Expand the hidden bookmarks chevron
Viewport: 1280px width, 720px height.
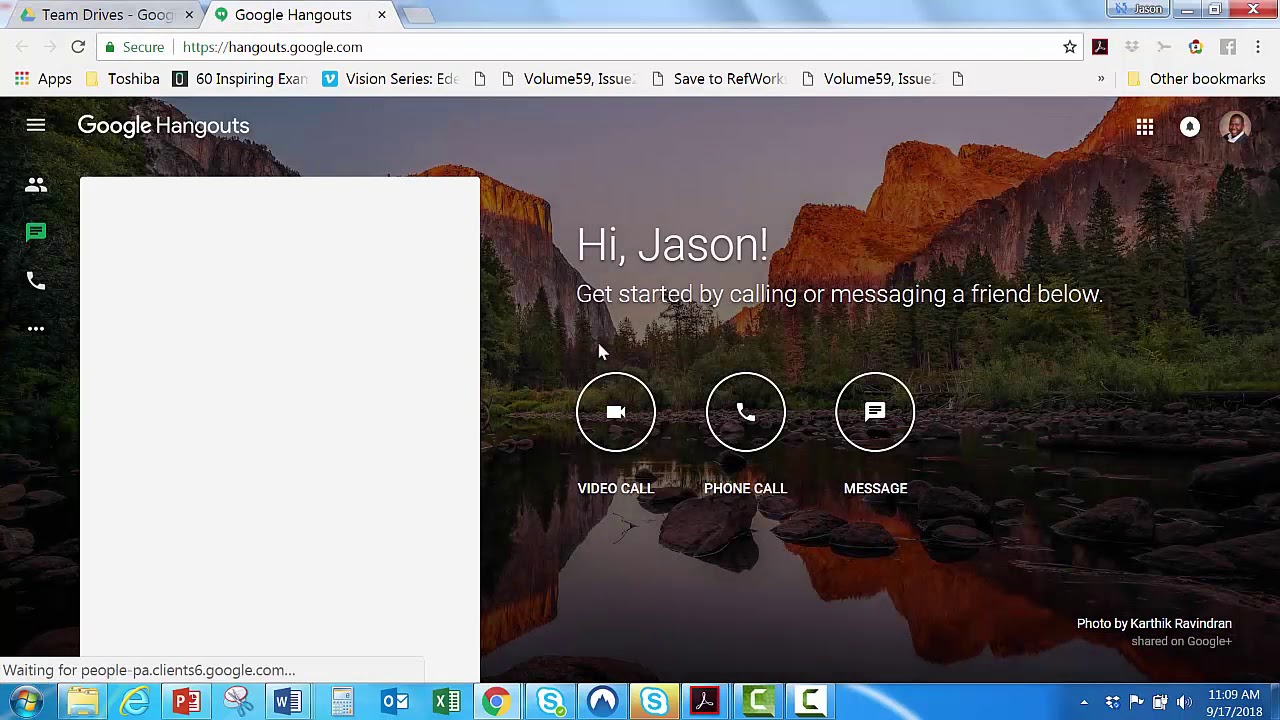click(1101, 79)
